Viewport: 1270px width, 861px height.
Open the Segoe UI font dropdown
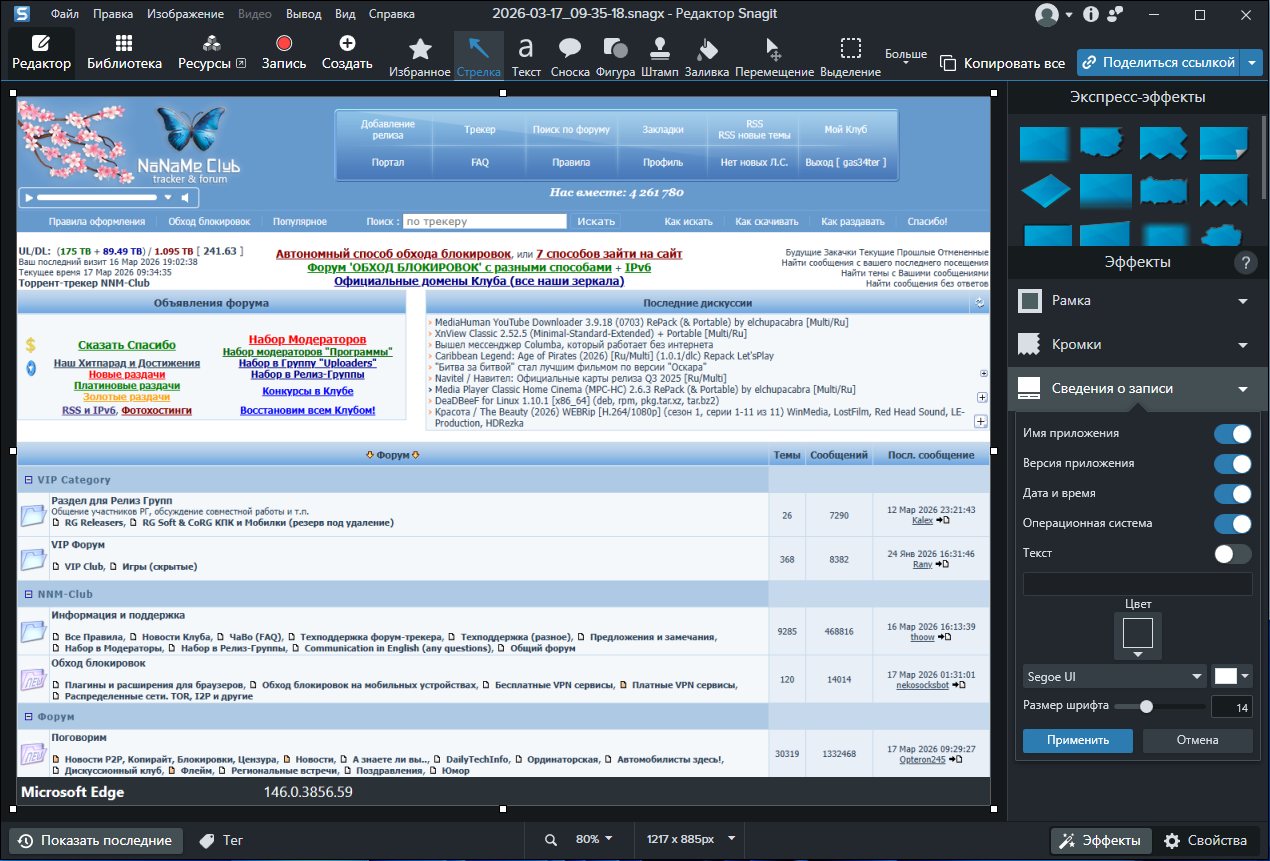click(x=1114, y=677)
